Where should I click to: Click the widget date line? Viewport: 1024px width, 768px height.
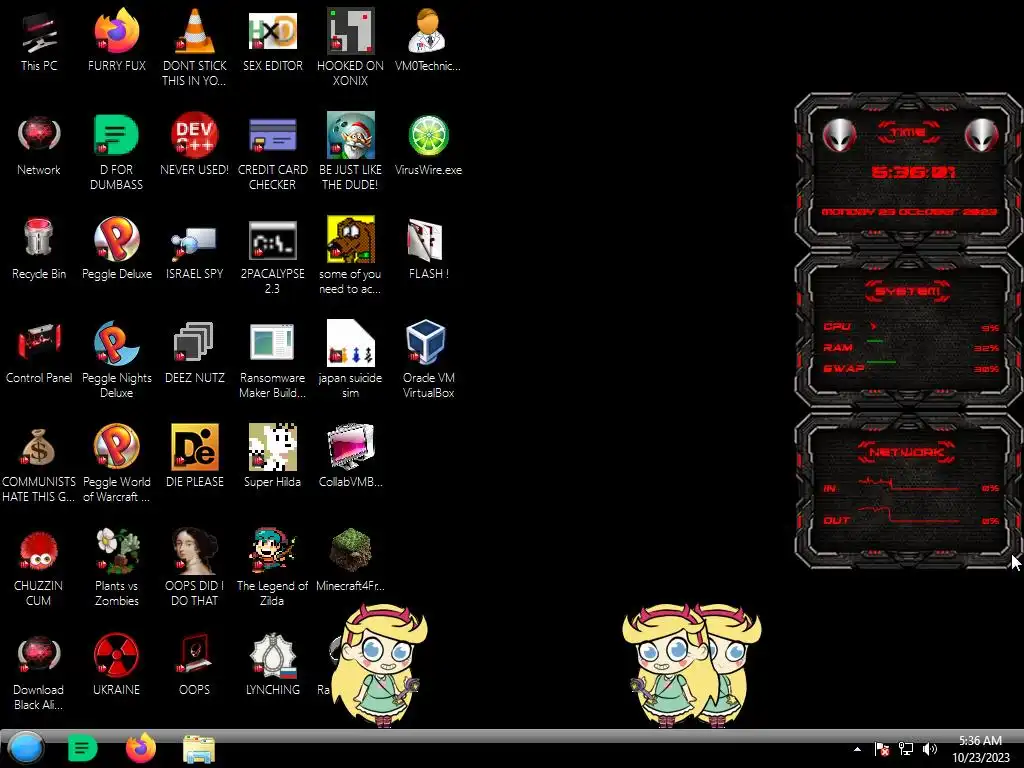(909, 212)
